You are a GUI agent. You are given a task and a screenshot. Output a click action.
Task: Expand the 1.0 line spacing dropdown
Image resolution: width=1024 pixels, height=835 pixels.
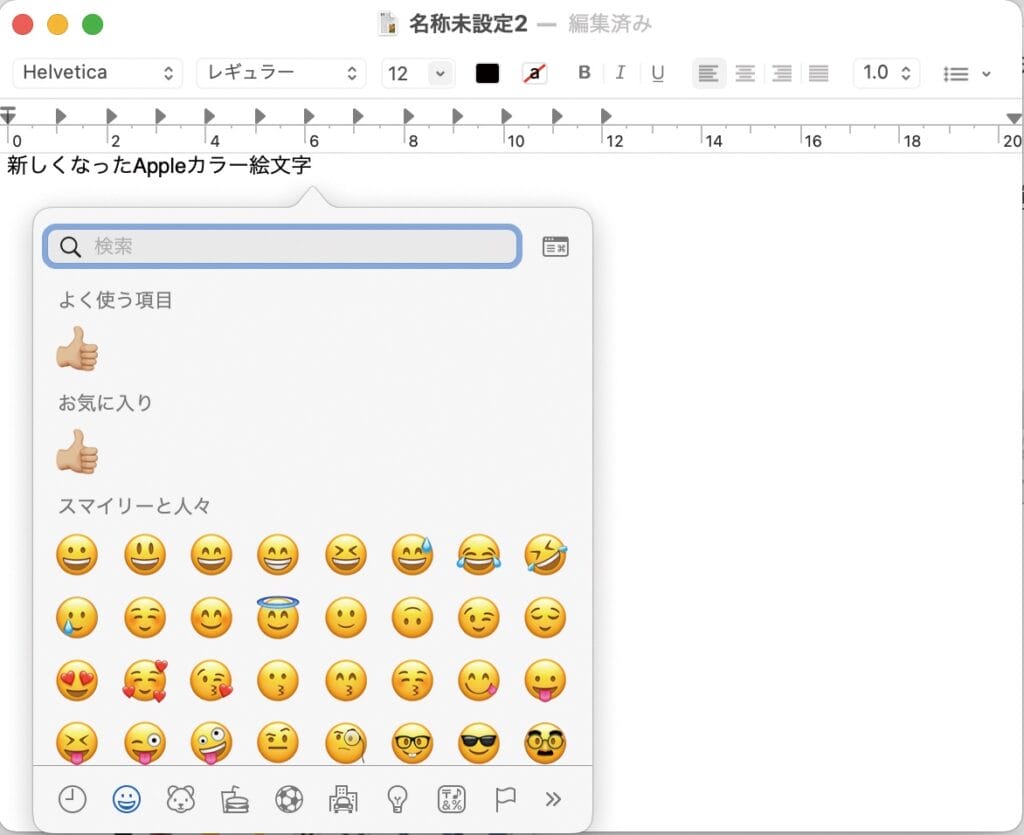[x=886, y=73]
